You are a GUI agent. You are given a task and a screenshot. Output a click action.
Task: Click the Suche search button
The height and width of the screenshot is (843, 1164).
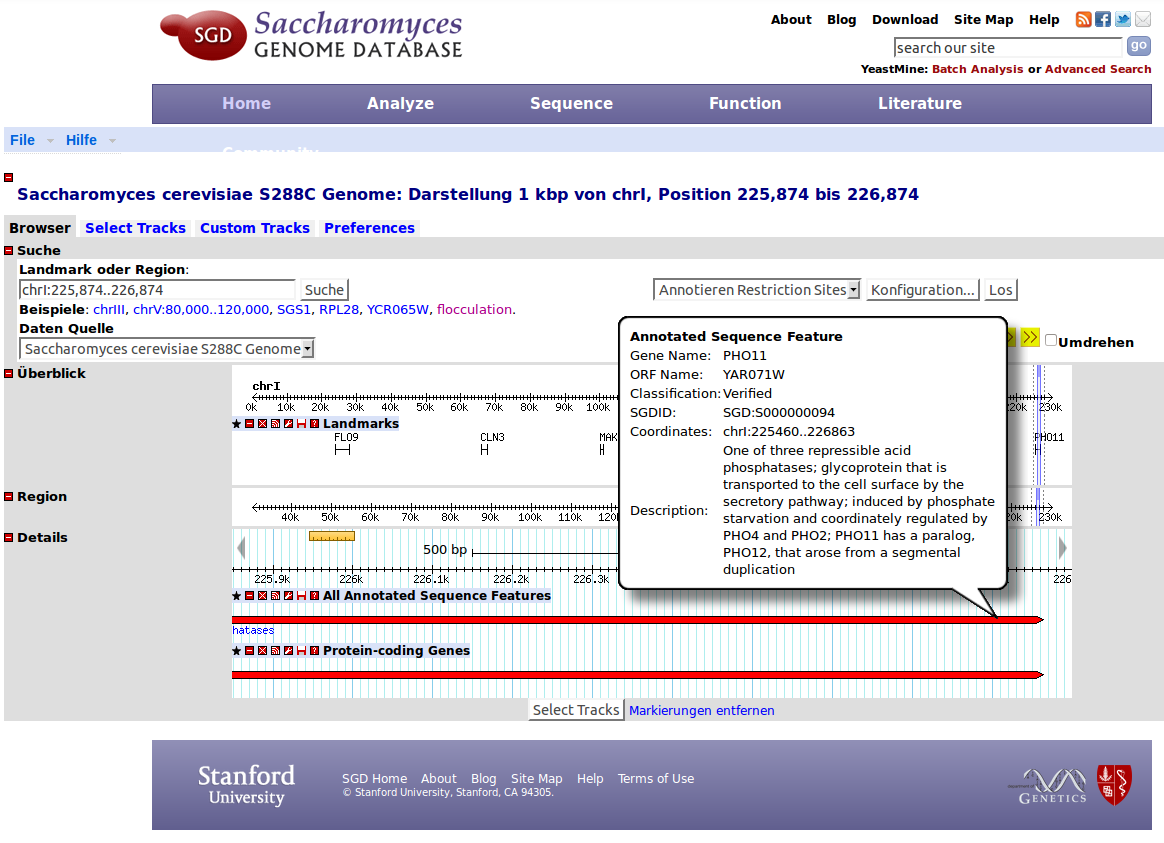[324, 289]
